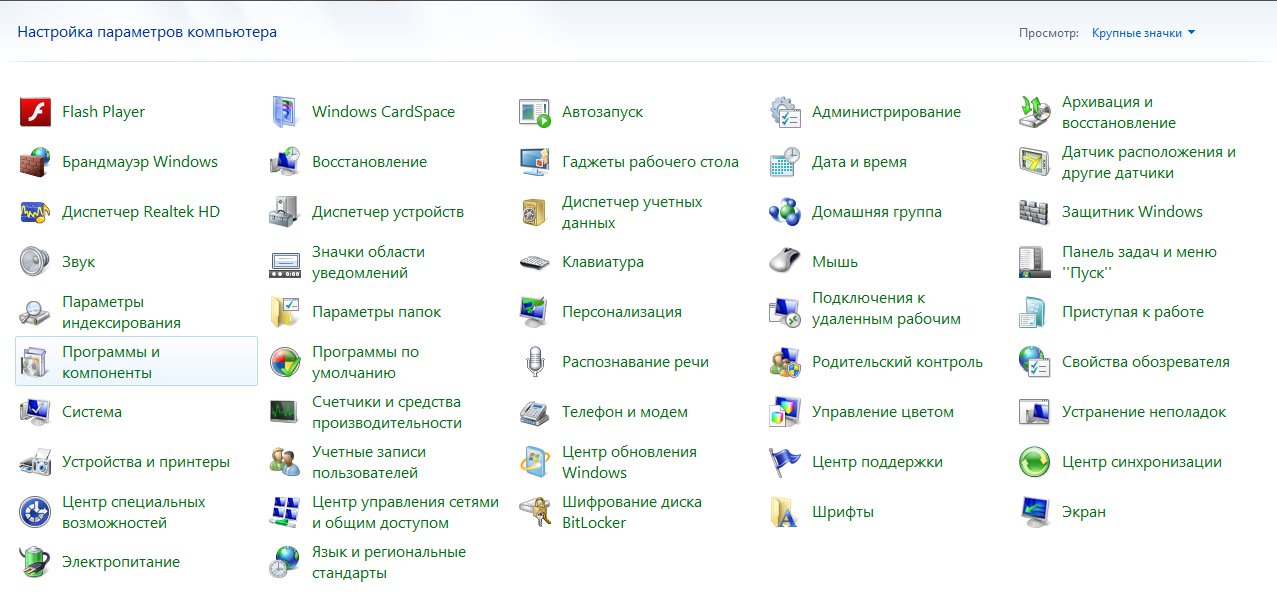The width and height of the screenshot is (1277, 605).
Task: Click the Электропитание text link
Action: pyautogui.click(x=121, y=562)
